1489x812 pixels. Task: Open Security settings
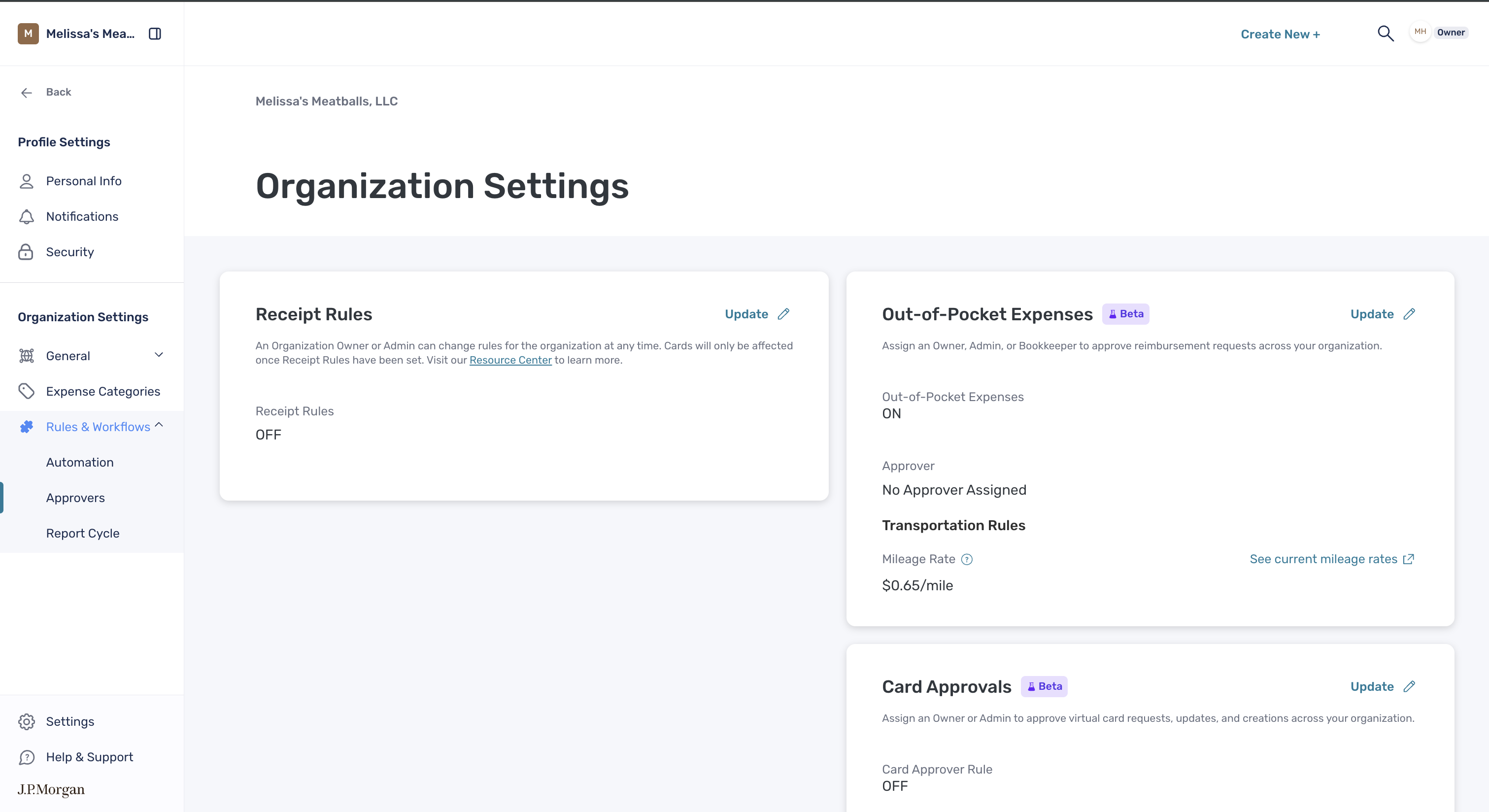[x=70, y=252]
